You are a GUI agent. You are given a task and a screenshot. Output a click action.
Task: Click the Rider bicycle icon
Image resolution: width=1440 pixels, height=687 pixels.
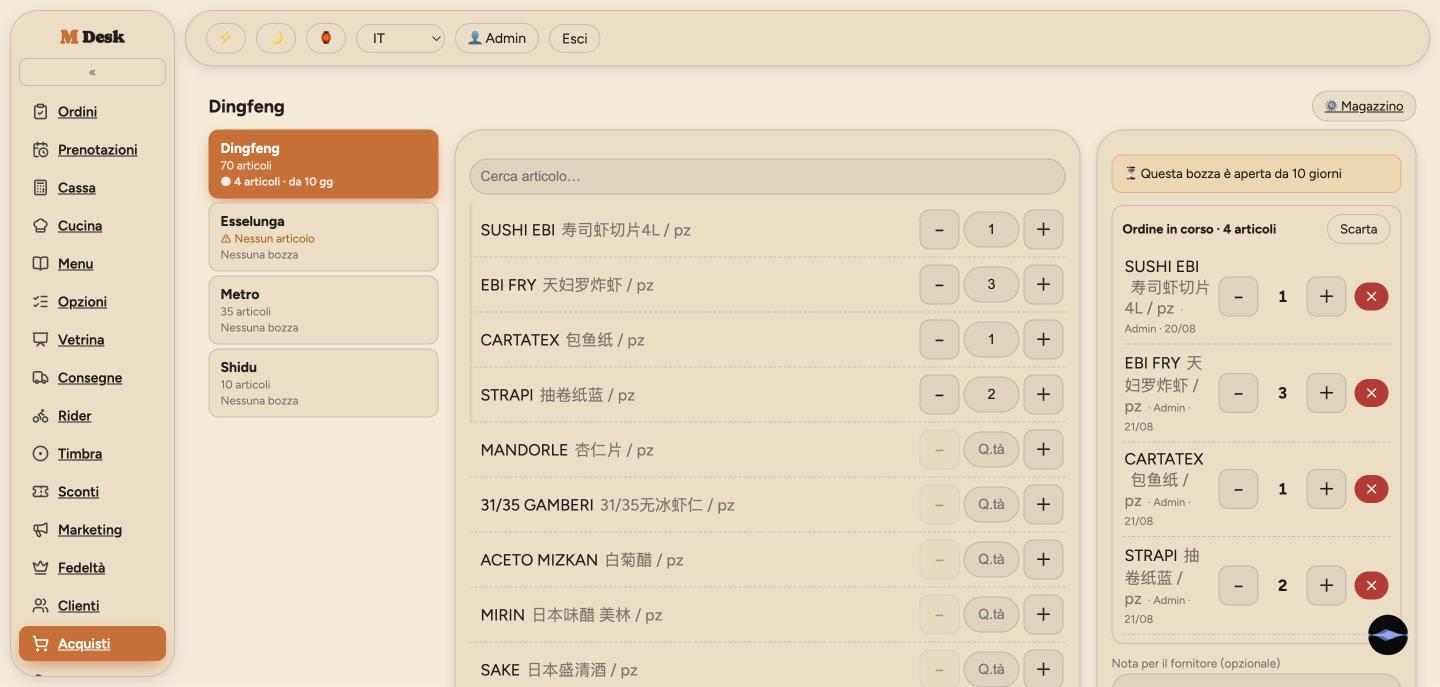(x=40, y=416)
